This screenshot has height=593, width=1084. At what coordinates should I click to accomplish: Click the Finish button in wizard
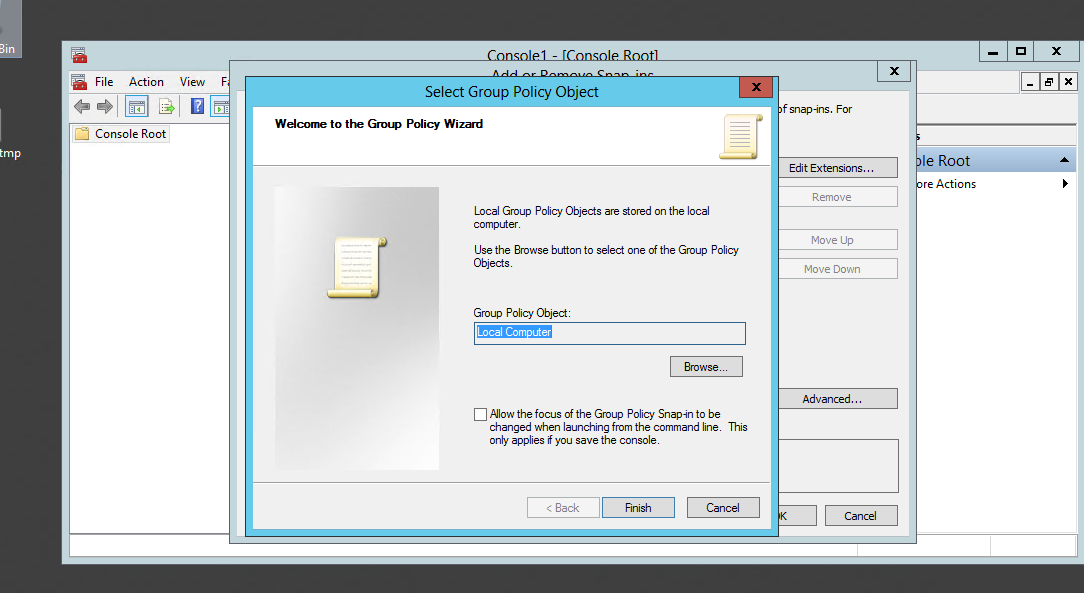pos(638,508)
